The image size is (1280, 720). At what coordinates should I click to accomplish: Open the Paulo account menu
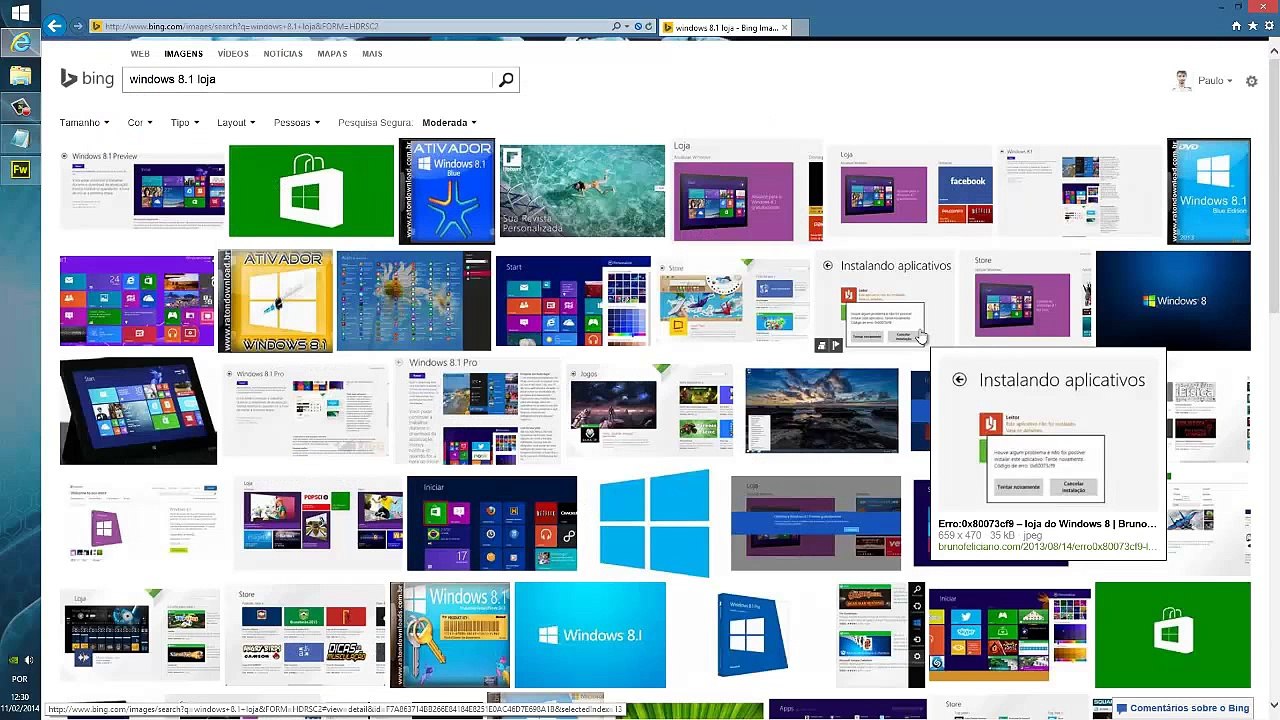pos(1215,81)
